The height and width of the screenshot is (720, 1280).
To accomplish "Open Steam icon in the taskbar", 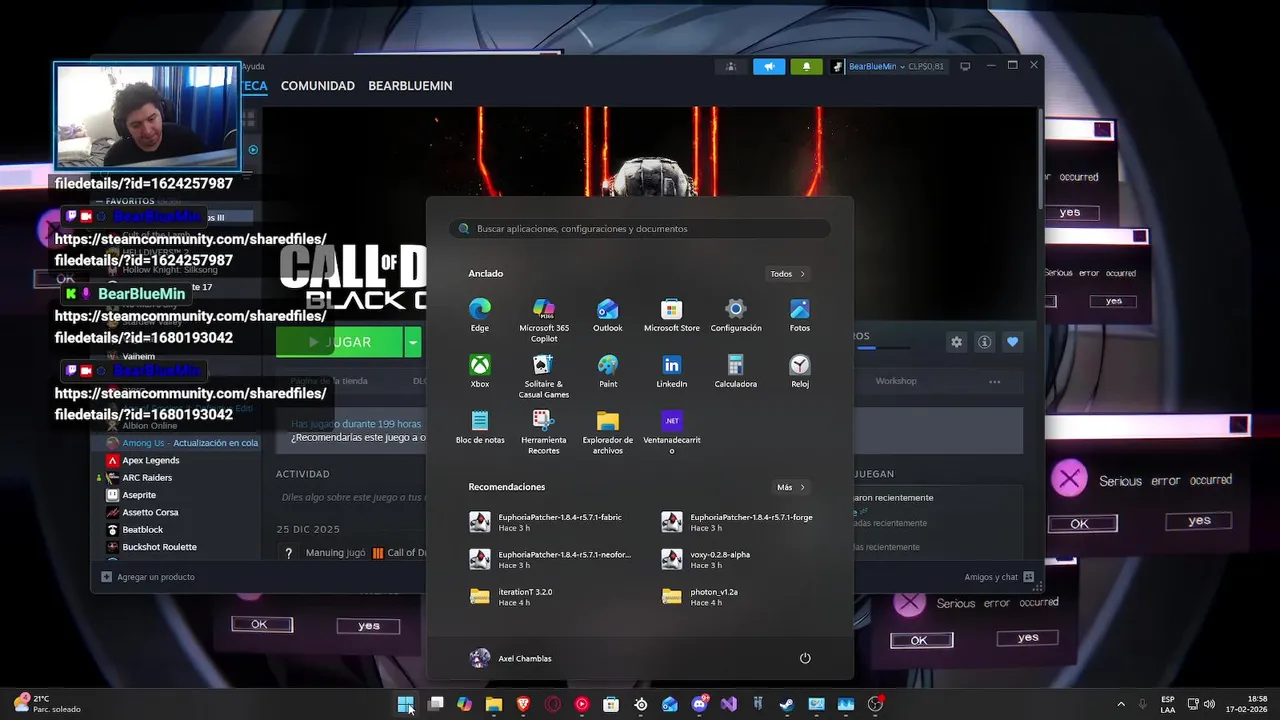I will tap(787, 704).
